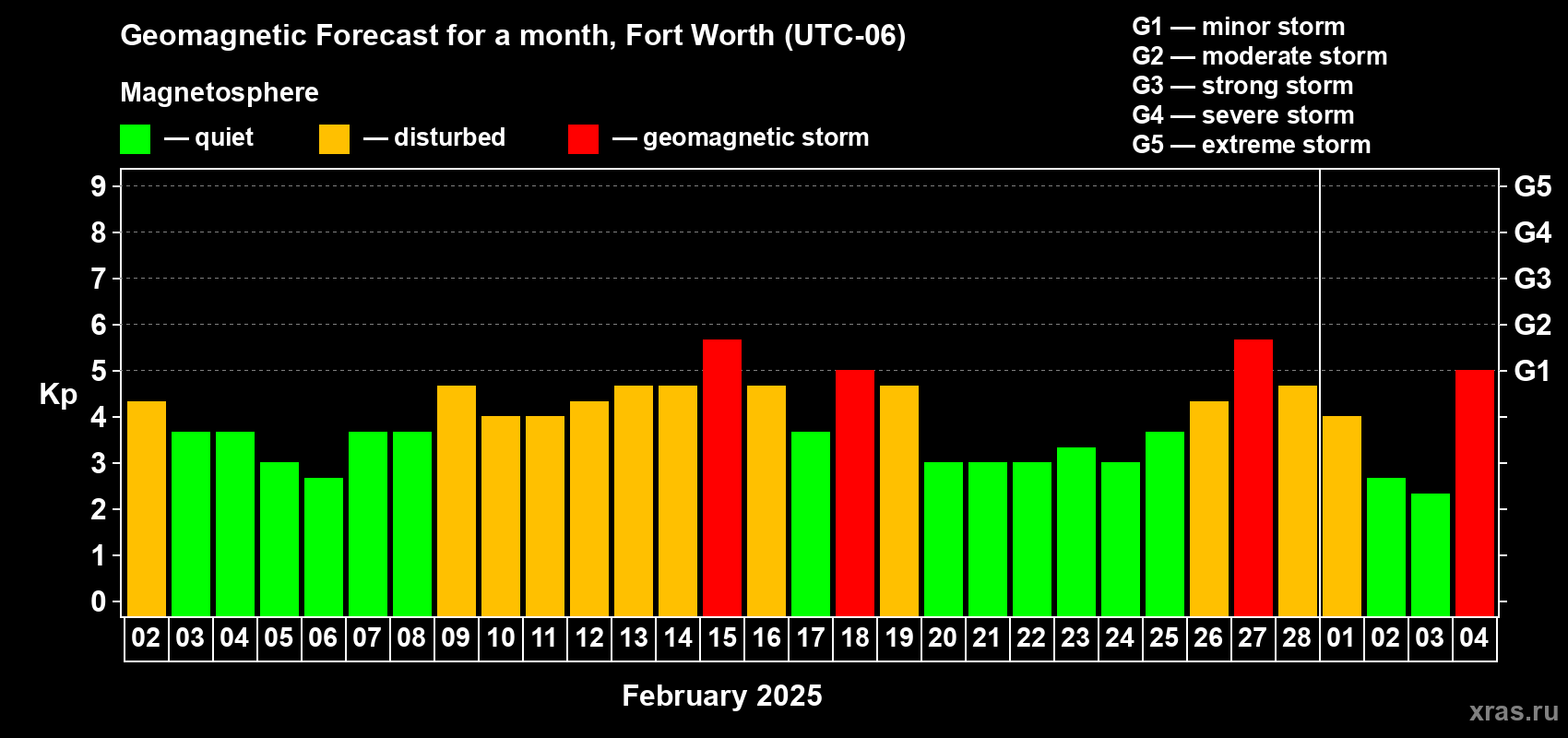Click the 'G4' label on right axis
1568x738 pixels.
1532,232
